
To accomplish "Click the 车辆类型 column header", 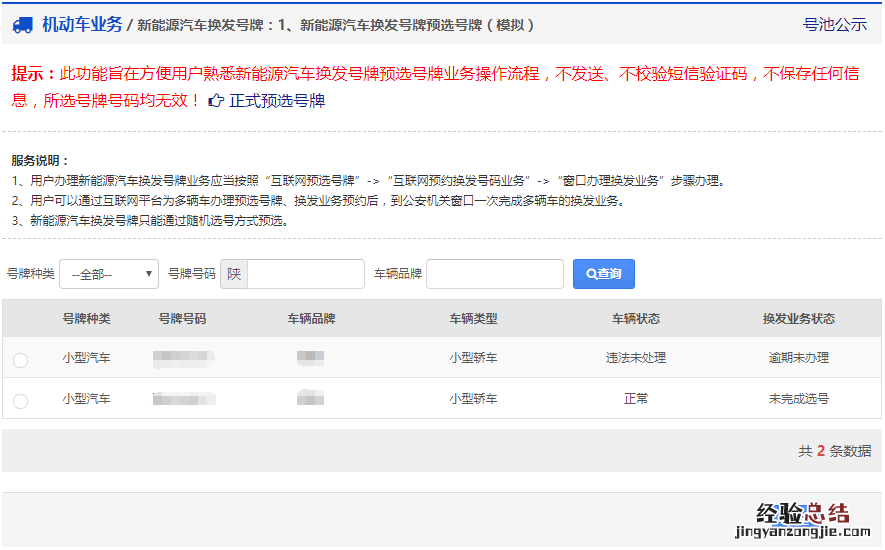I will point(473,319).
